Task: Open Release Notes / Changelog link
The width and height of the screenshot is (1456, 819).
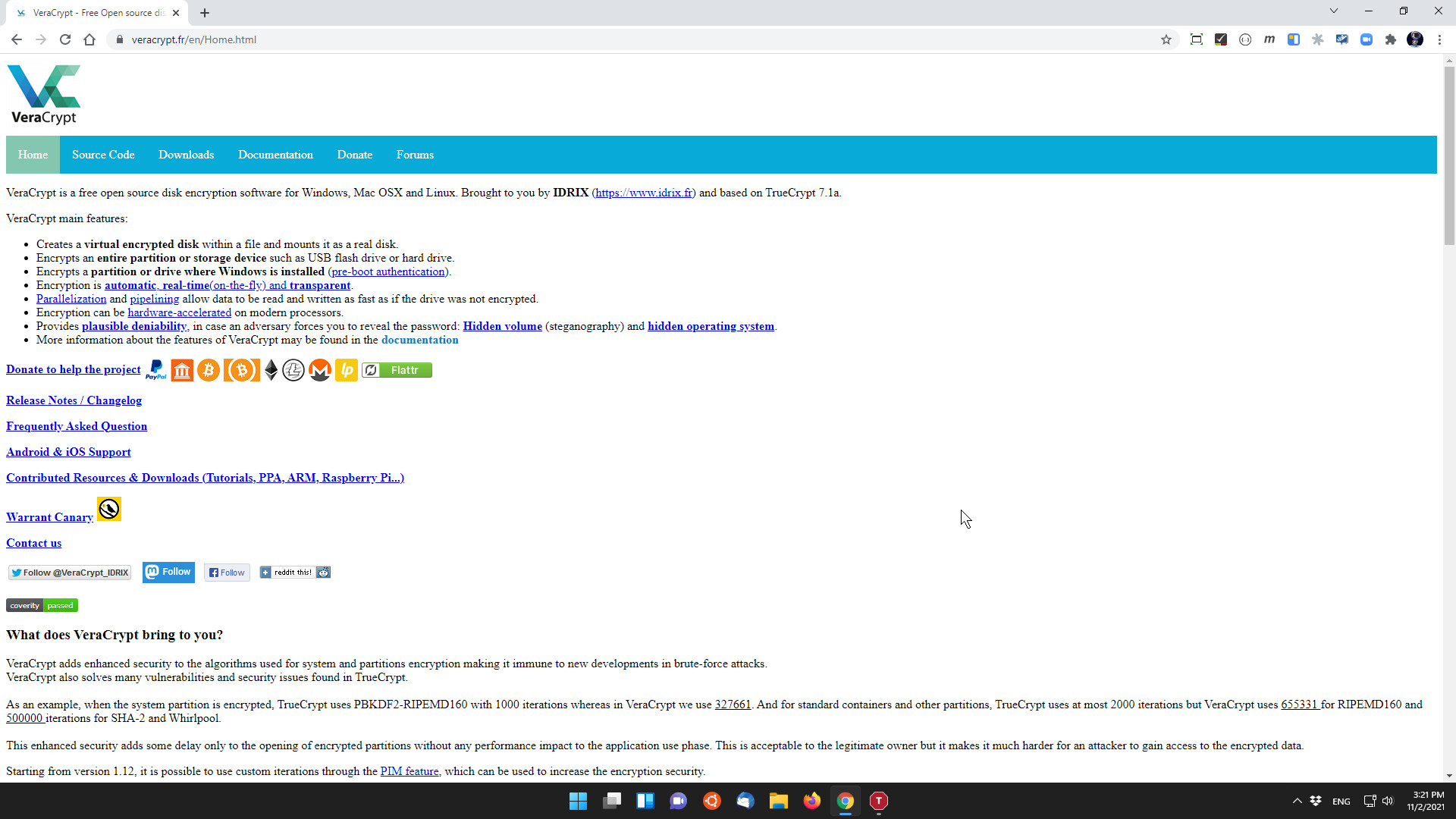Action: point(74,400)
